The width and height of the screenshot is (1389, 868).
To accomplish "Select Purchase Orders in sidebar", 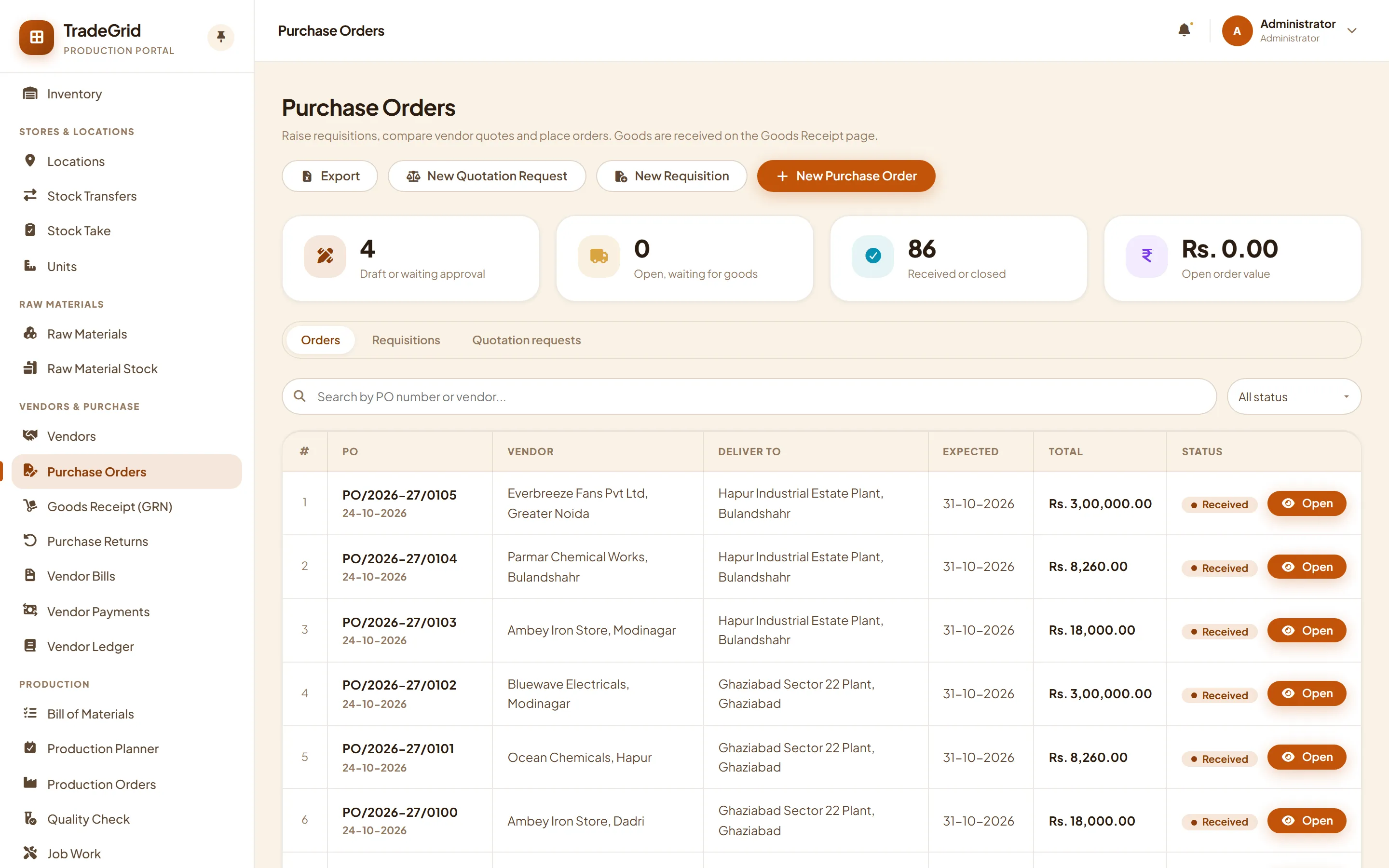I will (x=127, y=472).
